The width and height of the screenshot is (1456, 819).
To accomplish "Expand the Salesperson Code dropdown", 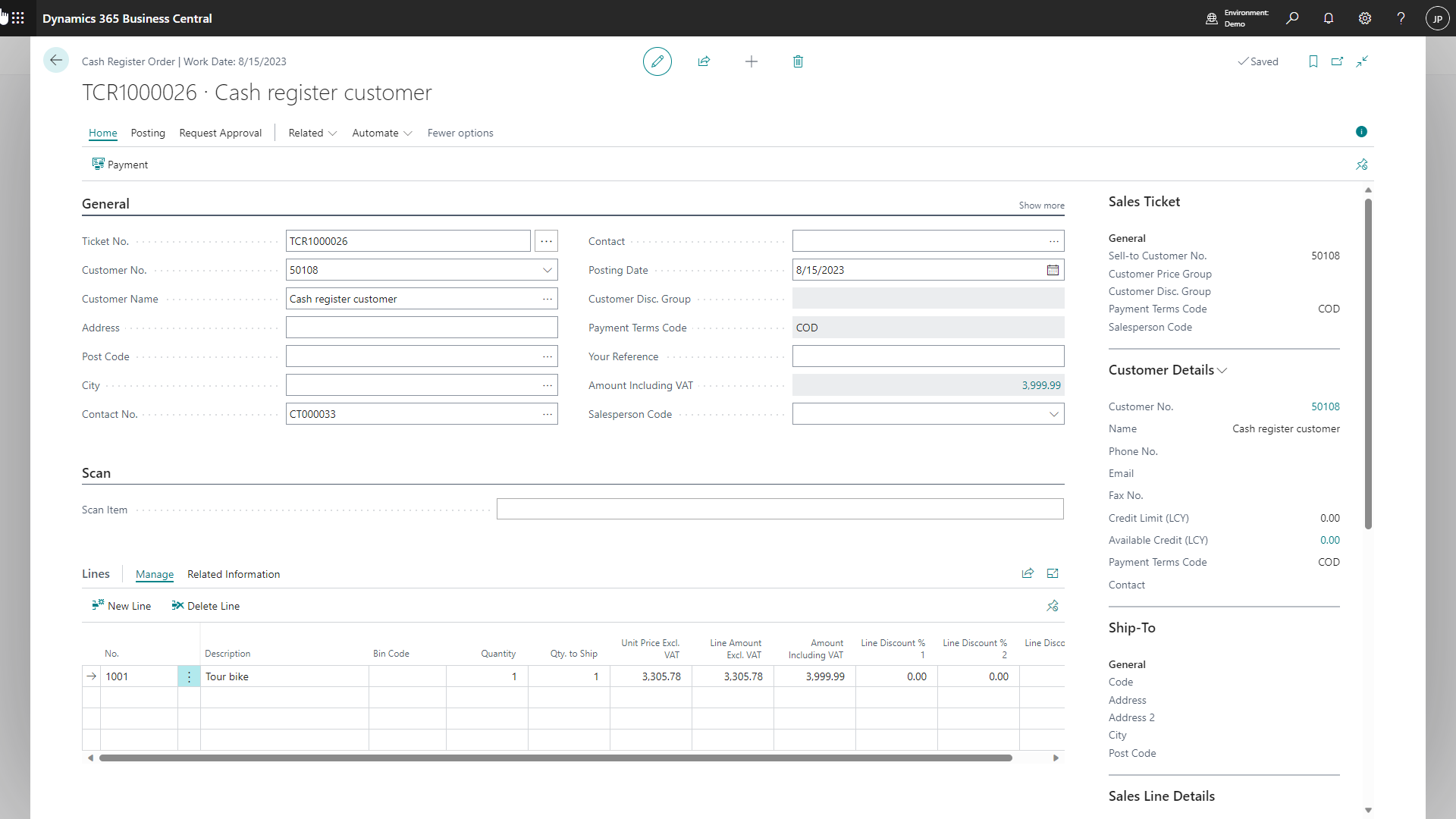I will click(x=1054, y=414).
